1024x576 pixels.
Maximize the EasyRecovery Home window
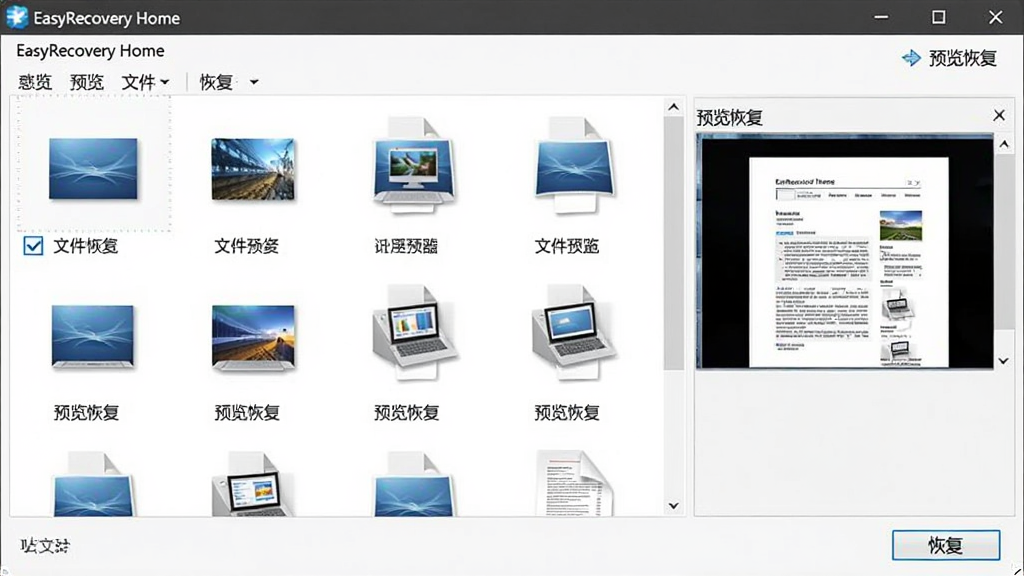coord(938,18)
